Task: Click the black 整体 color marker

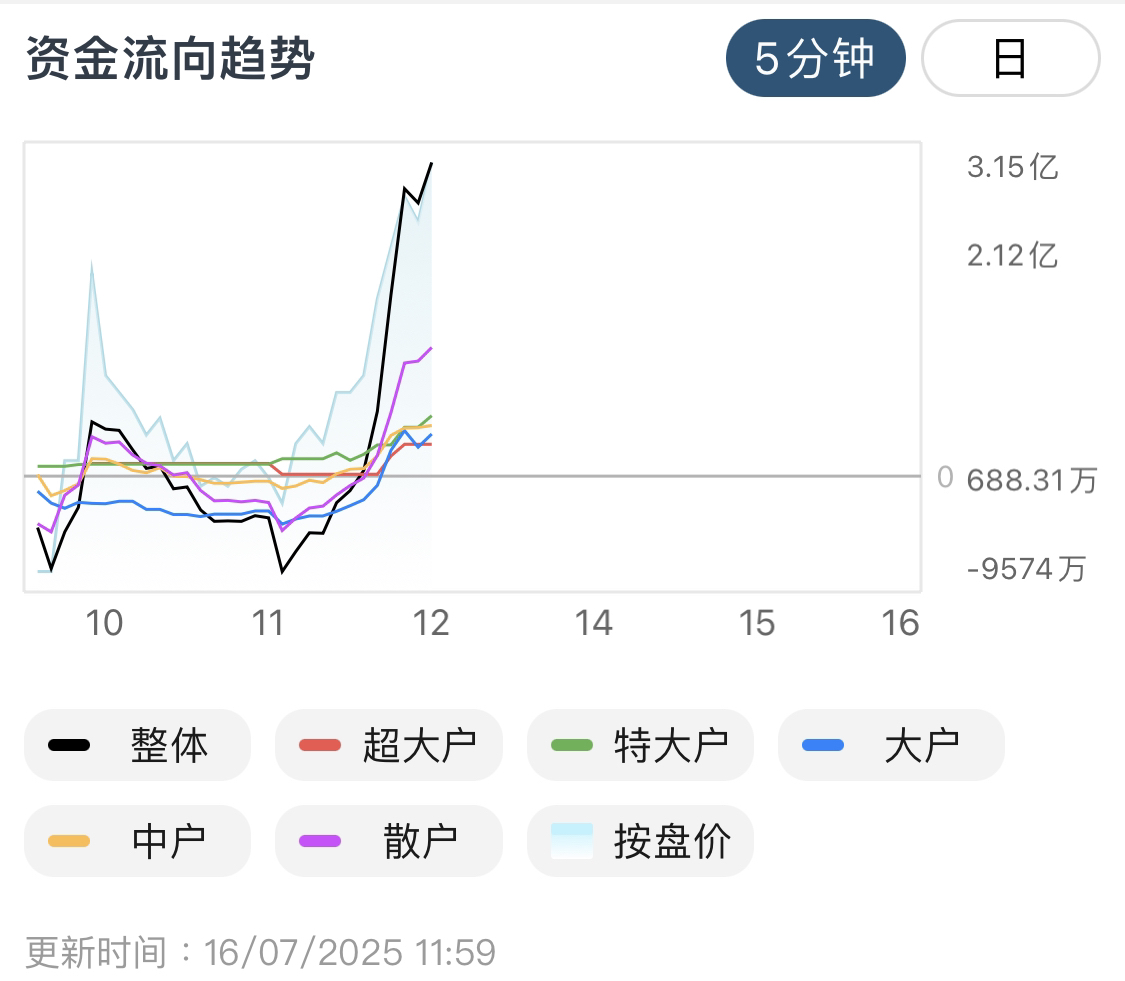Action: [x=69, y=745]
